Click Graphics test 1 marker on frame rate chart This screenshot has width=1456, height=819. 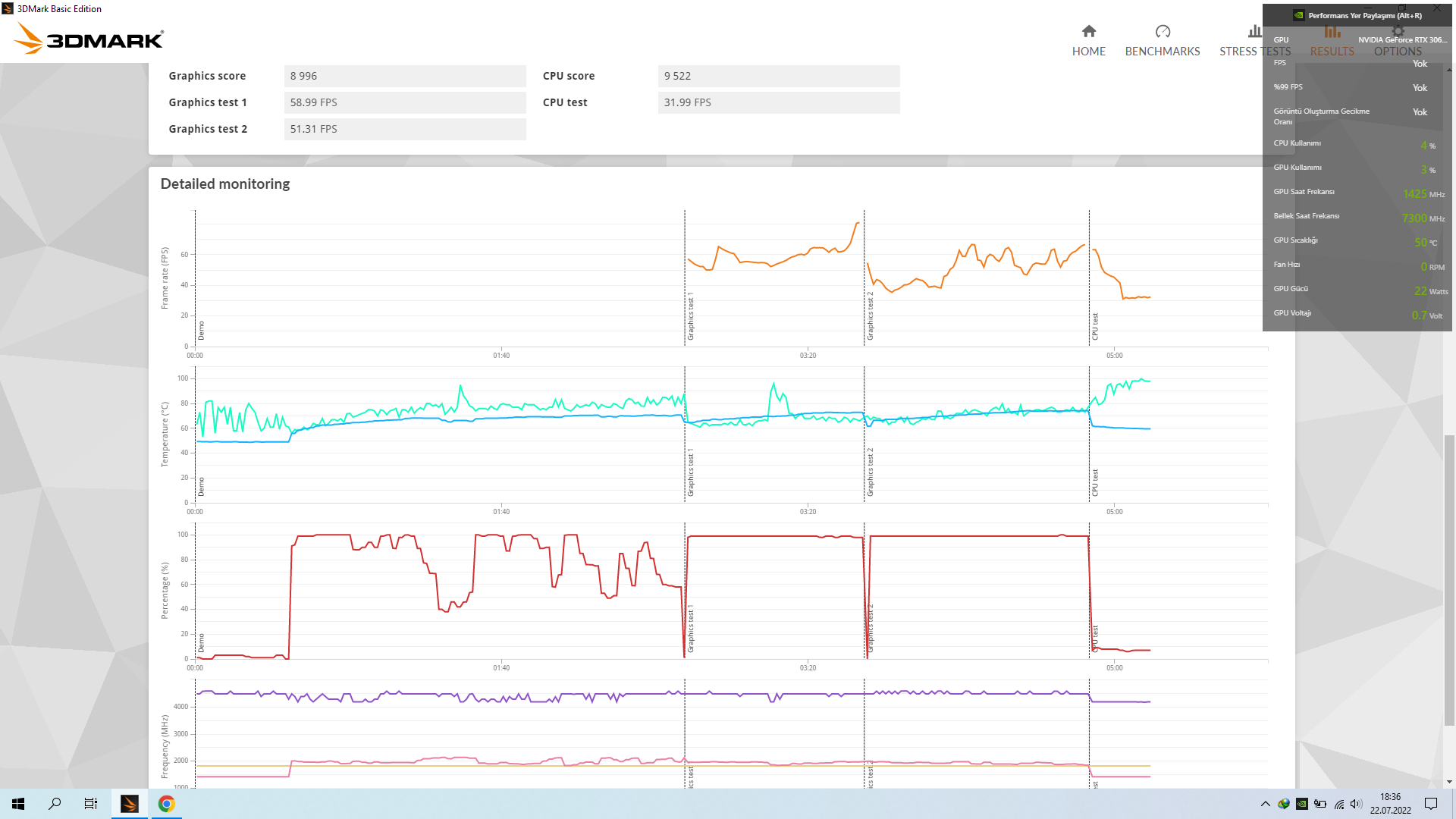690,316
